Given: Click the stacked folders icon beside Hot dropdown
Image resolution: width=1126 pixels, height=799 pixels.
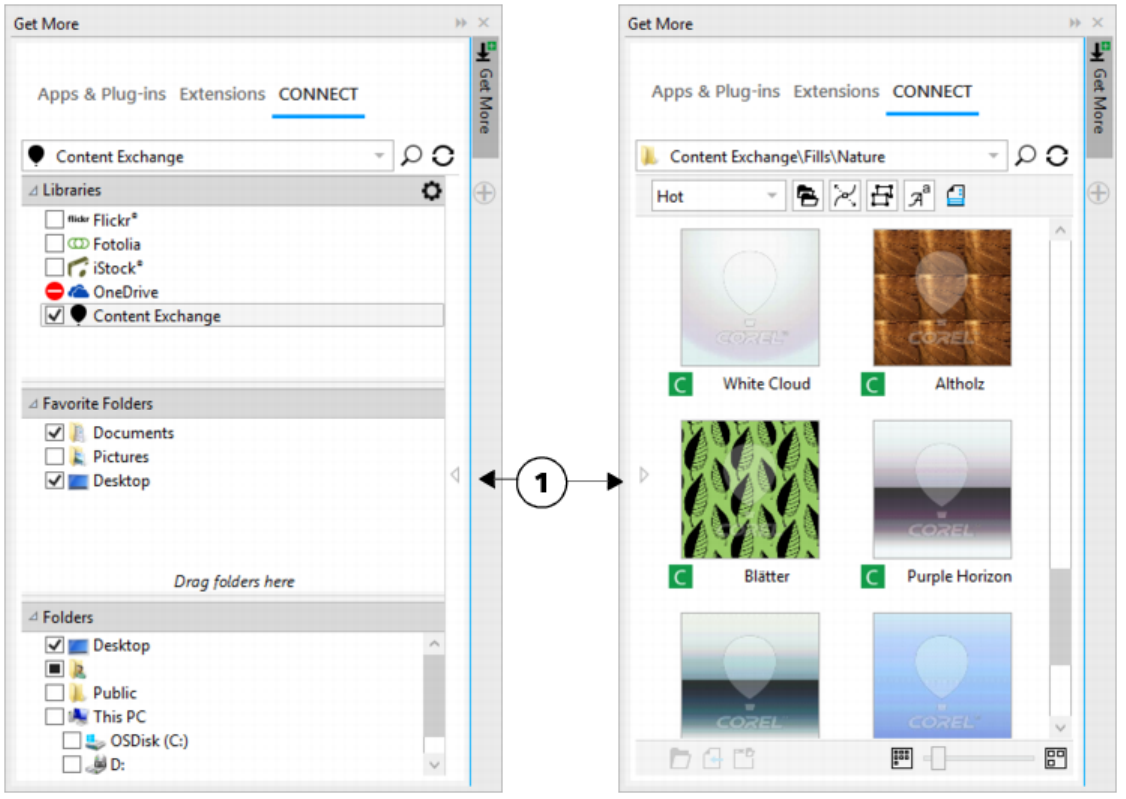Looking at the screenshot, I should click(808, 195).
